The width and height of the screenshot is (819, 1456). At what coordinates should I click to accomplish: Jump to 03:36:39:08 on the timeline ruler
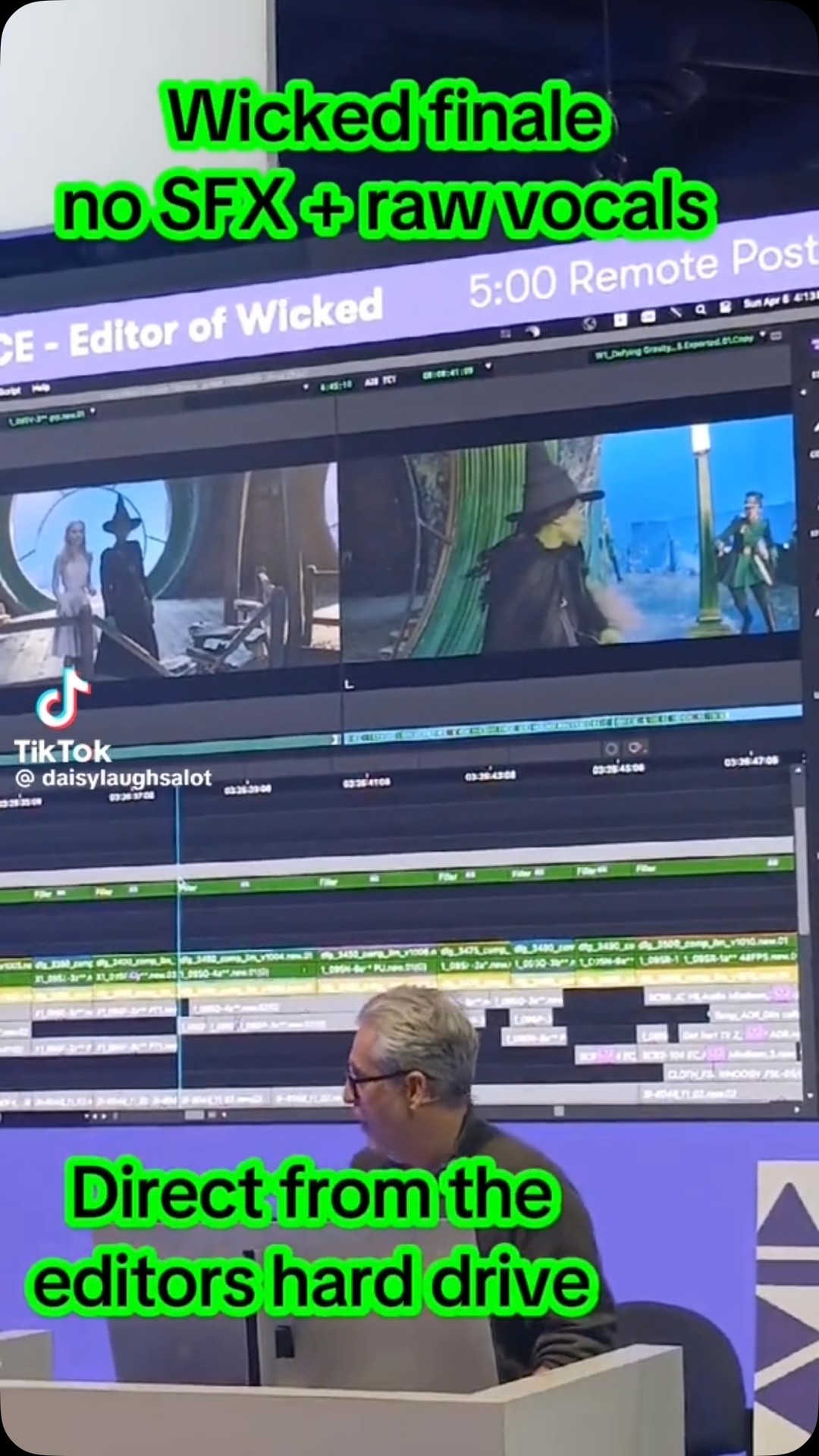(247, 789)
